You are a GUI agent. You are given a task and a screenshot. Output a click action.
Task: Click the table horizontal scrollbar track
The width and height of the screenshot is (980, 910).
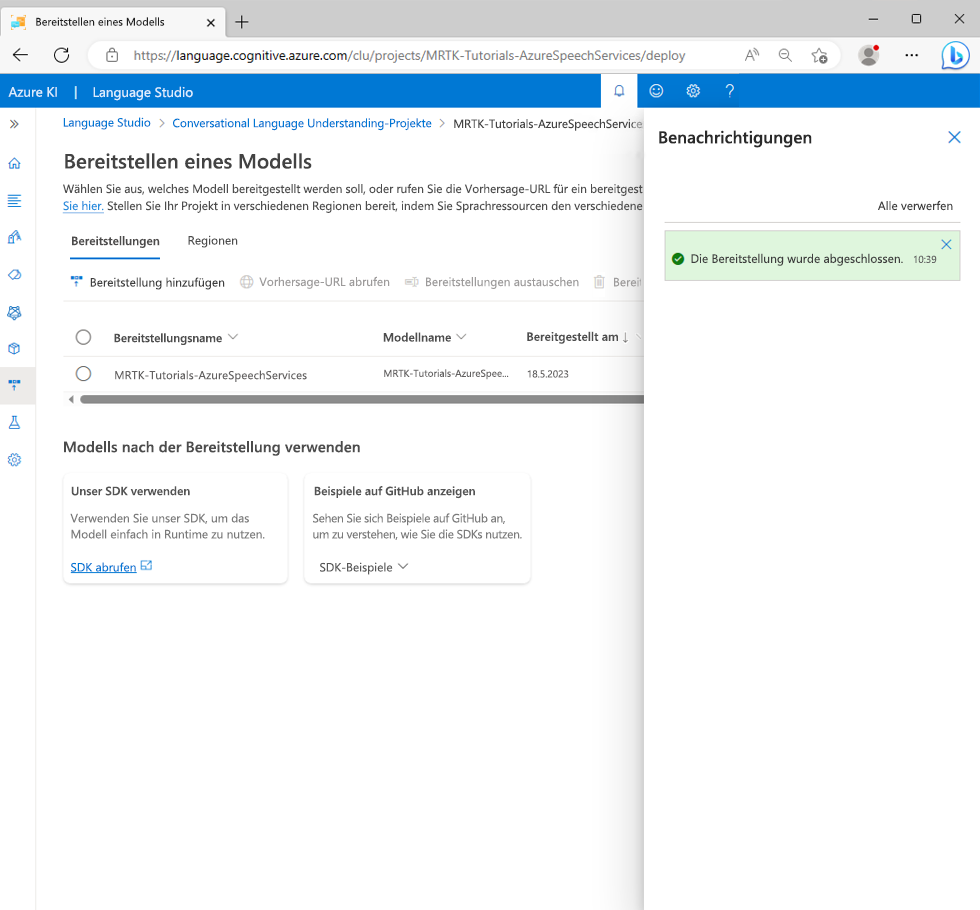tap(362, 399)
